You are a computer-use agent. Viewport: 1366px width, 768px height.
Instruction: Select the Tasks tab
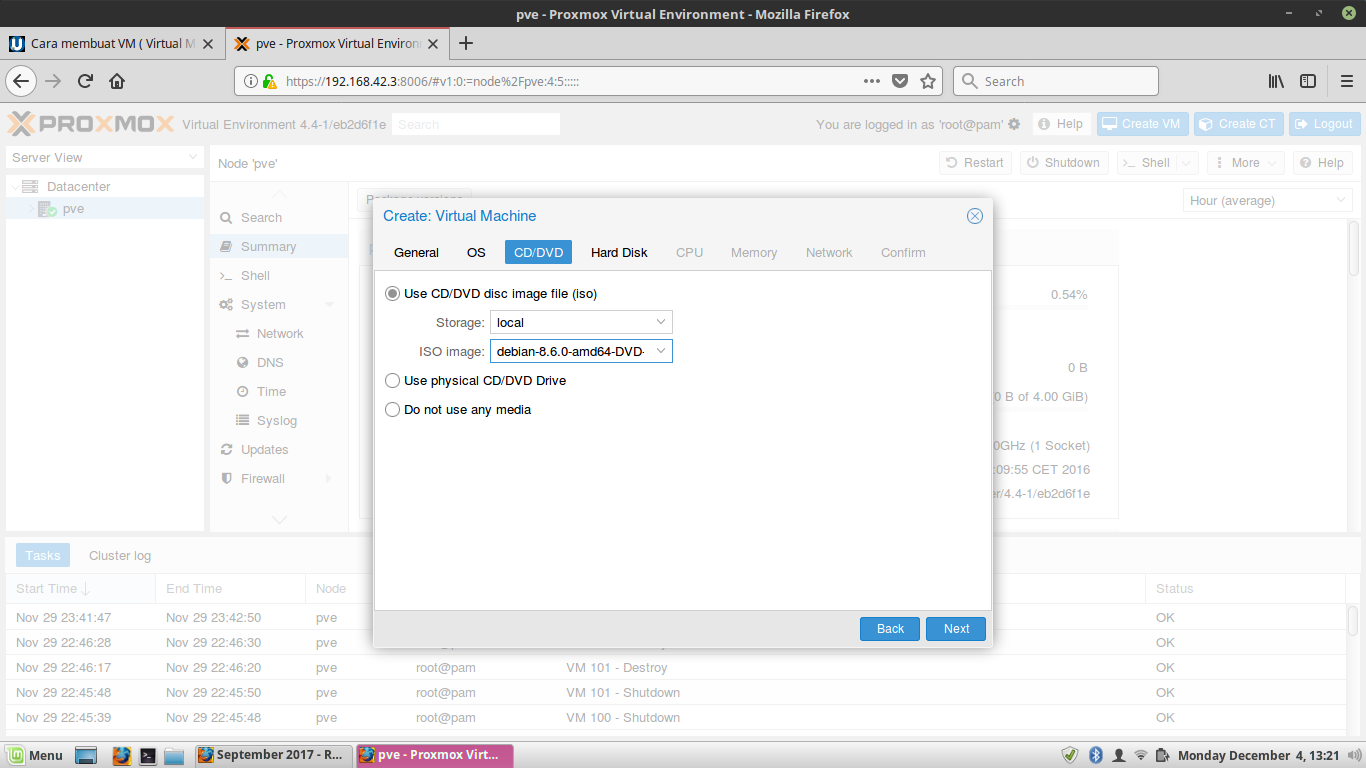click(43, 555)
